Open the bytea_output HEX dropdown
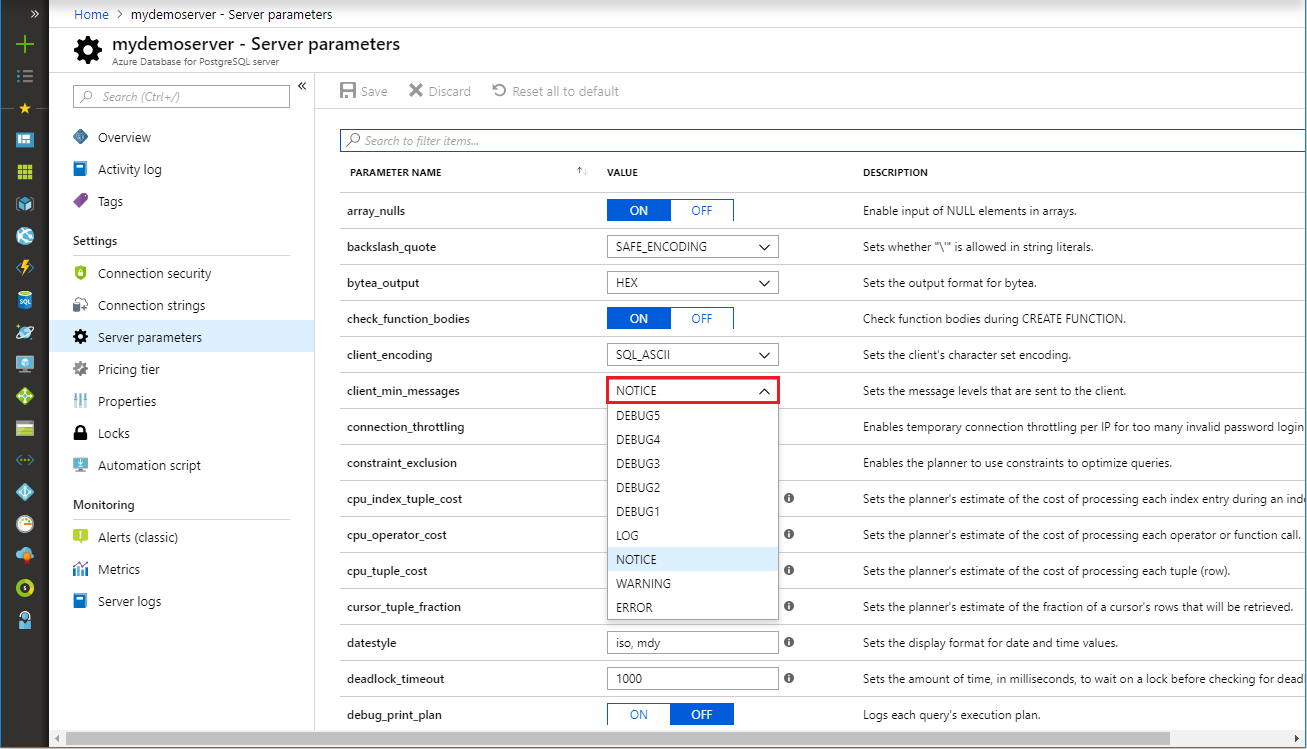Viewport: 1307px width, 749px height. point(693,282)
